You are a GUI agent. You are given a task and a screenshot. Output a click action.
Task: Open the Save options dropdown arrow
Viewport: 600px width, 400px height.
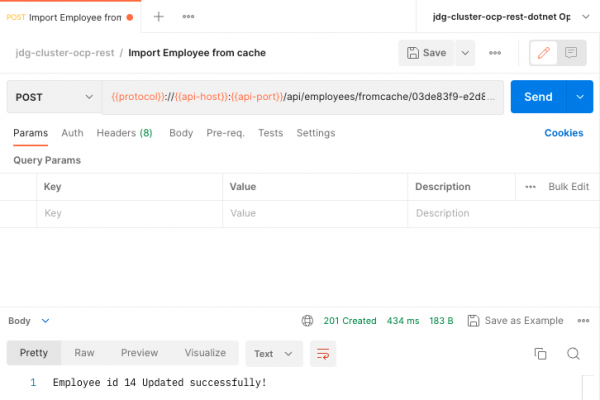[466, 53]
